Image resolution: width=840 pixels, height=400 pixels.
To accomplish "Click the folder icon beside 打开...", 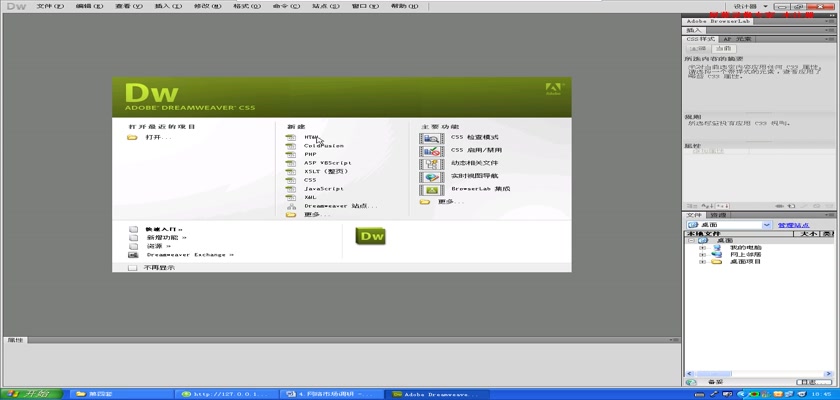I will coord(132,137).
